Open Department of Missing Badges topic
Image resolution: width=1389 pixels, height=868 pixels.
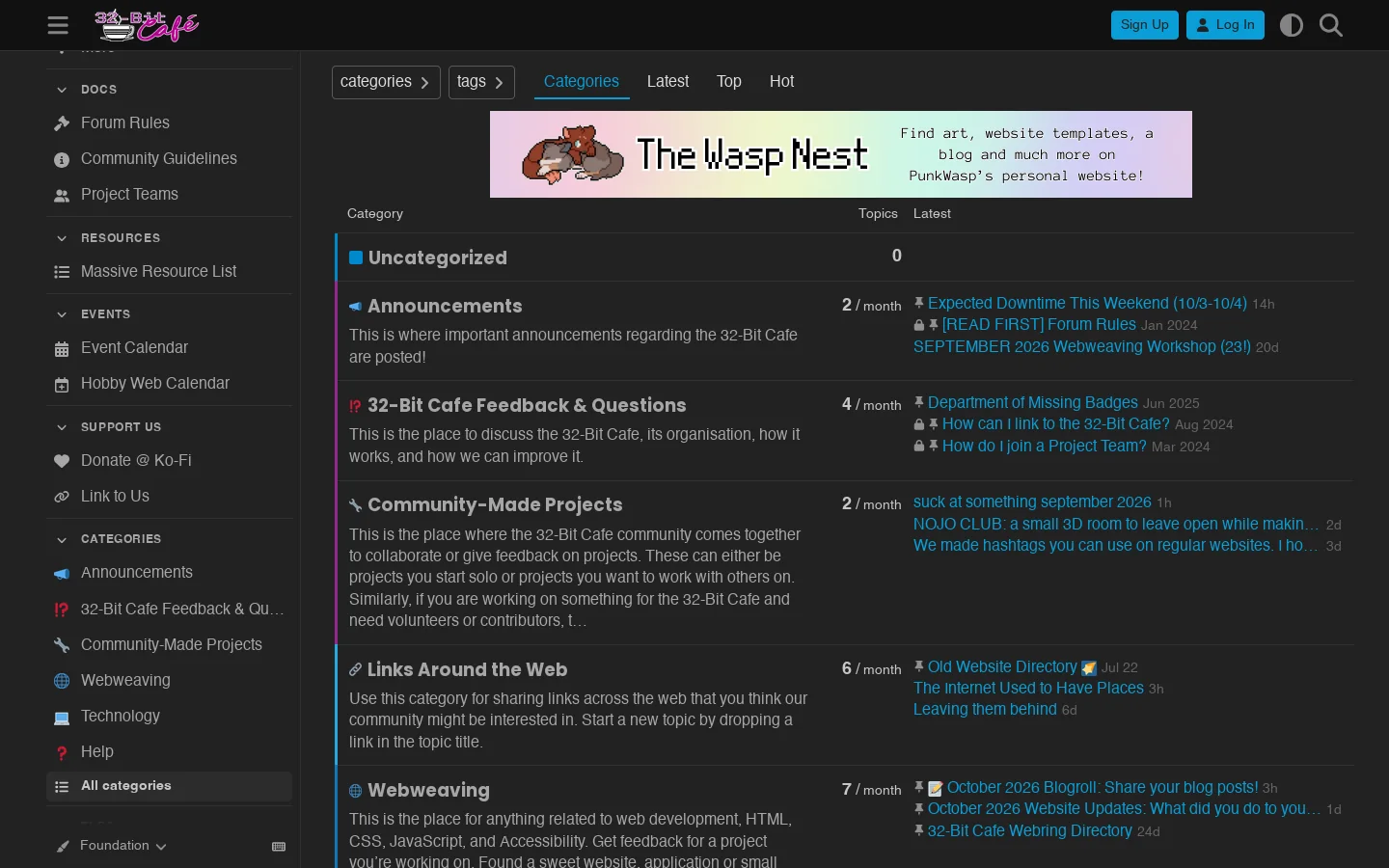(1033, 402)
